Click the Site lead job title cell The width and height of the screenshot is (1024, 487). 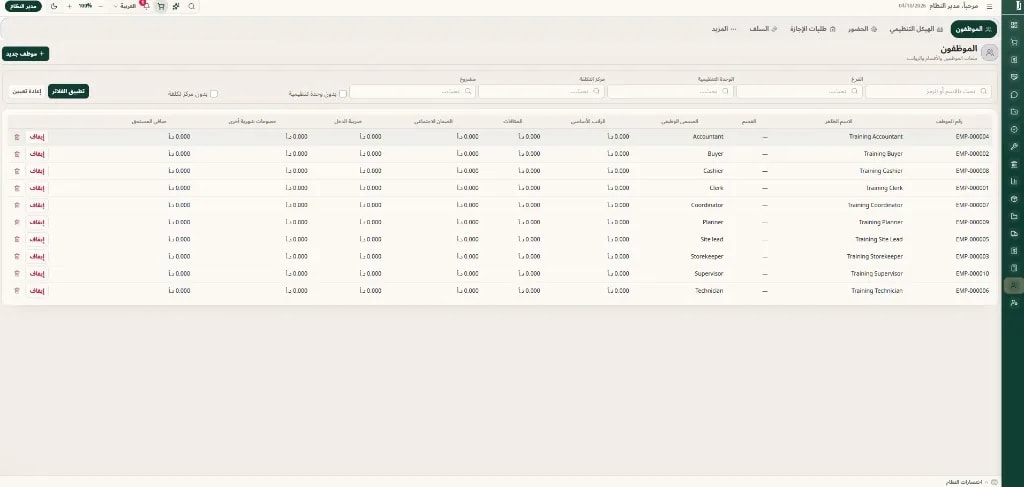711,240
